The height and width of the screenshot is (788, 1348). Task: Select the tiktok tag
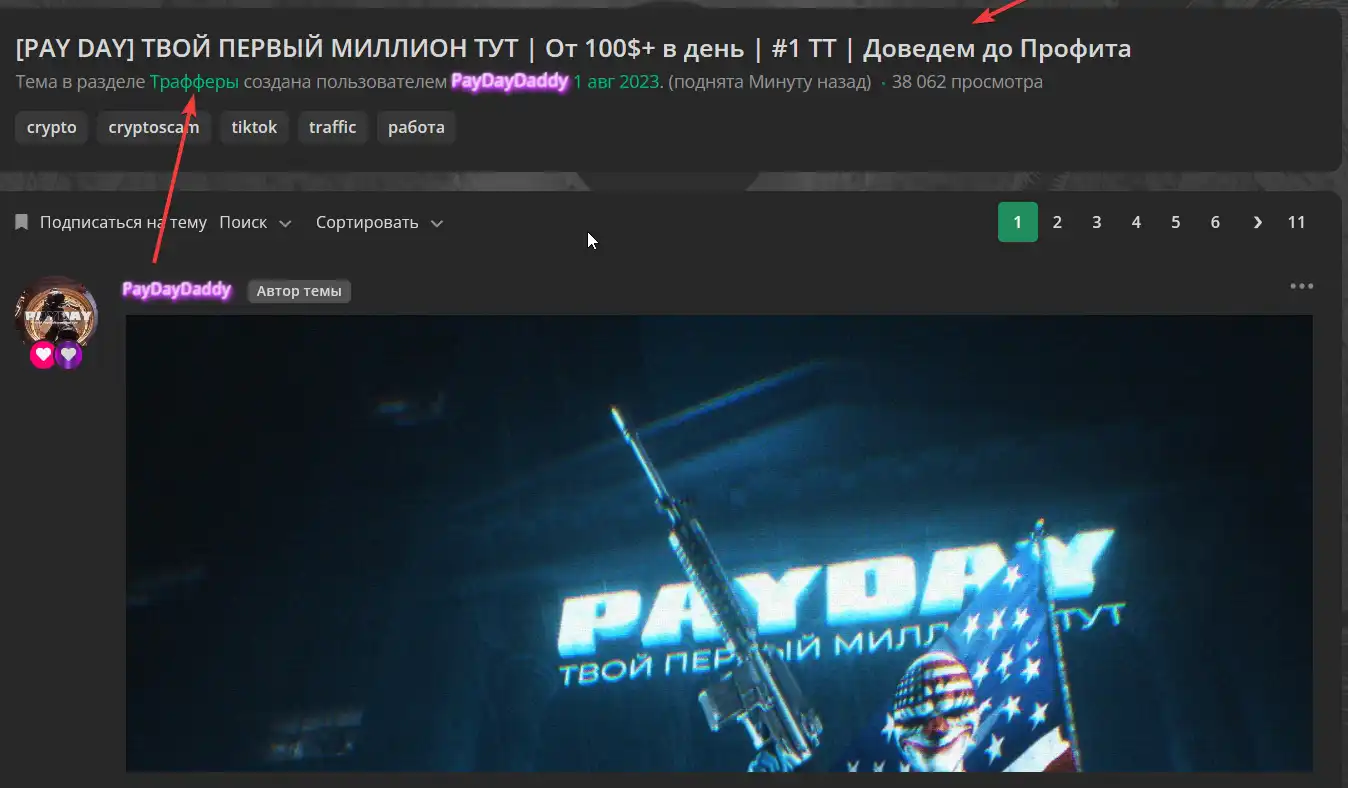click(254, 128)
